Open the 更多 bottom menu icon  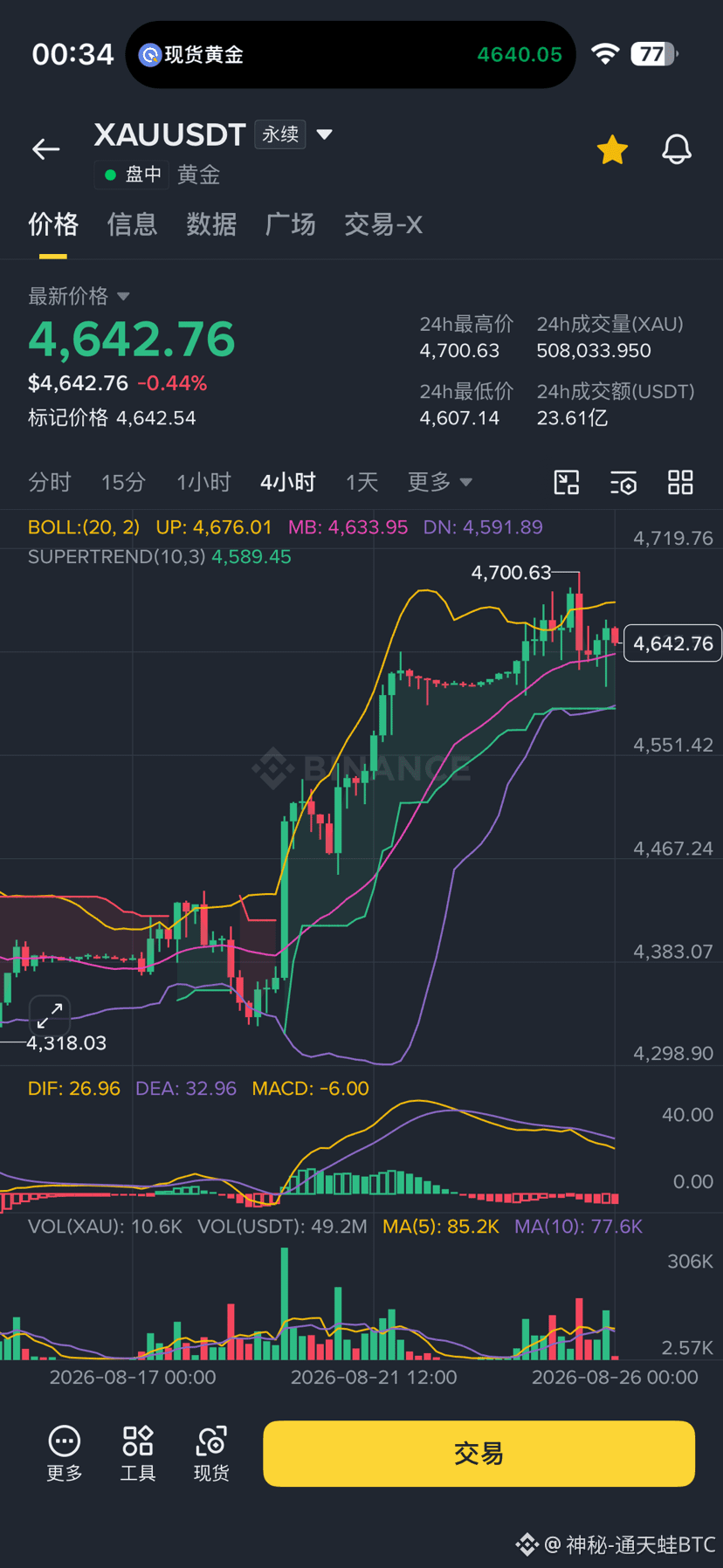click(x=65, y=1454)
